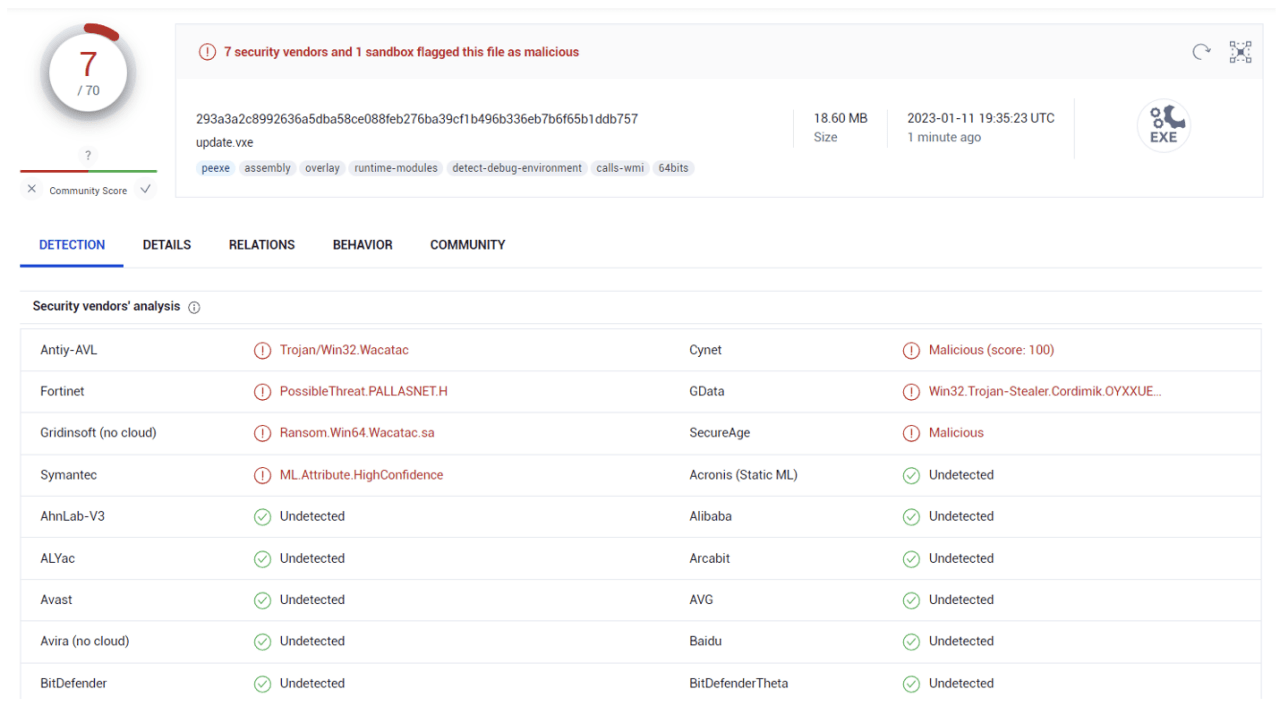Click the alert icon beside Win32.Trojan-Stealer.Cordimik
1280x723 pixels.
(911, 392)
